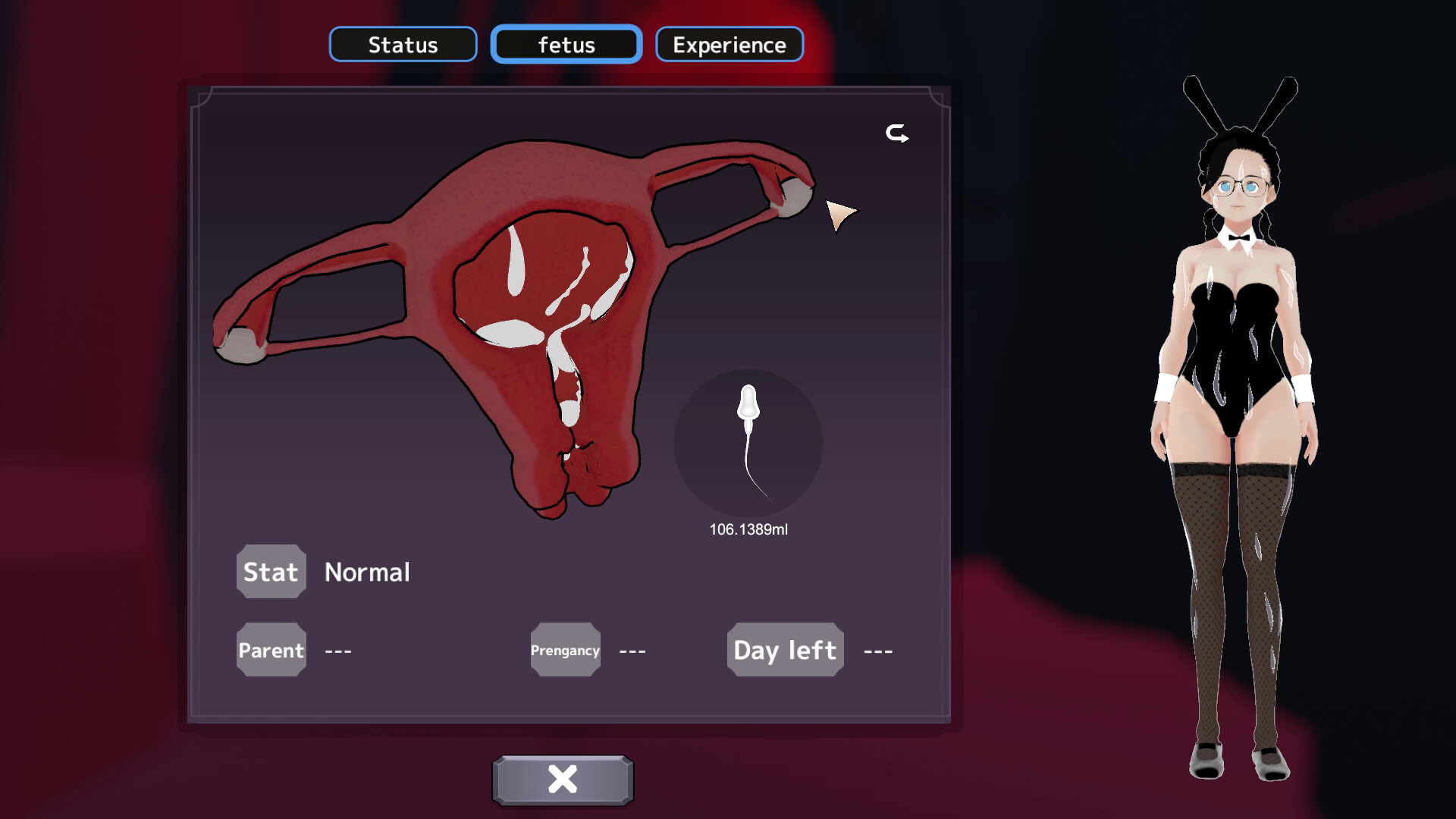Click the Day left label badge
Image resolution: width=1456 pixels, height=819 pixels.
pyautogui.click(x=786, y=650)
